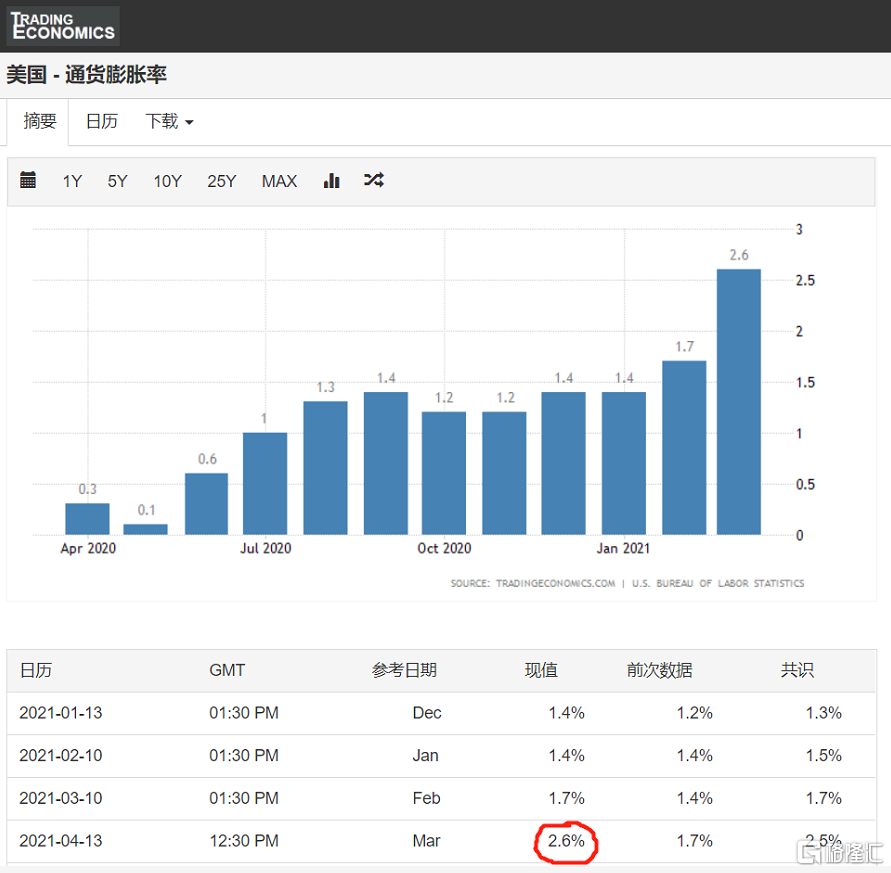Viewport: 891px width, 873px height.
Task: Click the 1.7 bar in chart
Action: pos(684,447)
